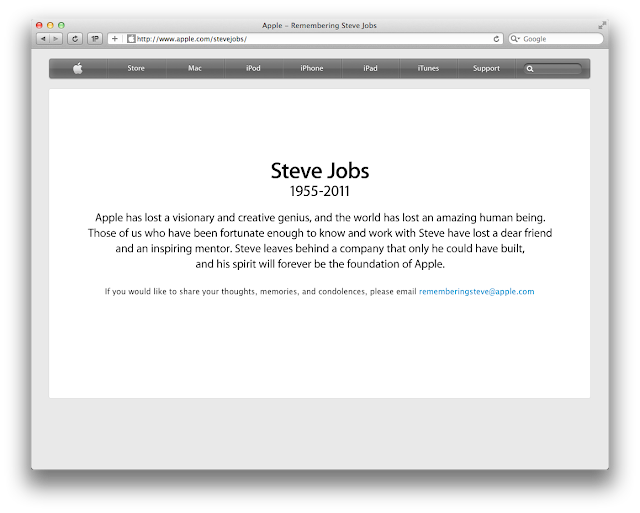Open the Support navigation tab
This screenshot has width=640, height=513.
tap(486, 68)
